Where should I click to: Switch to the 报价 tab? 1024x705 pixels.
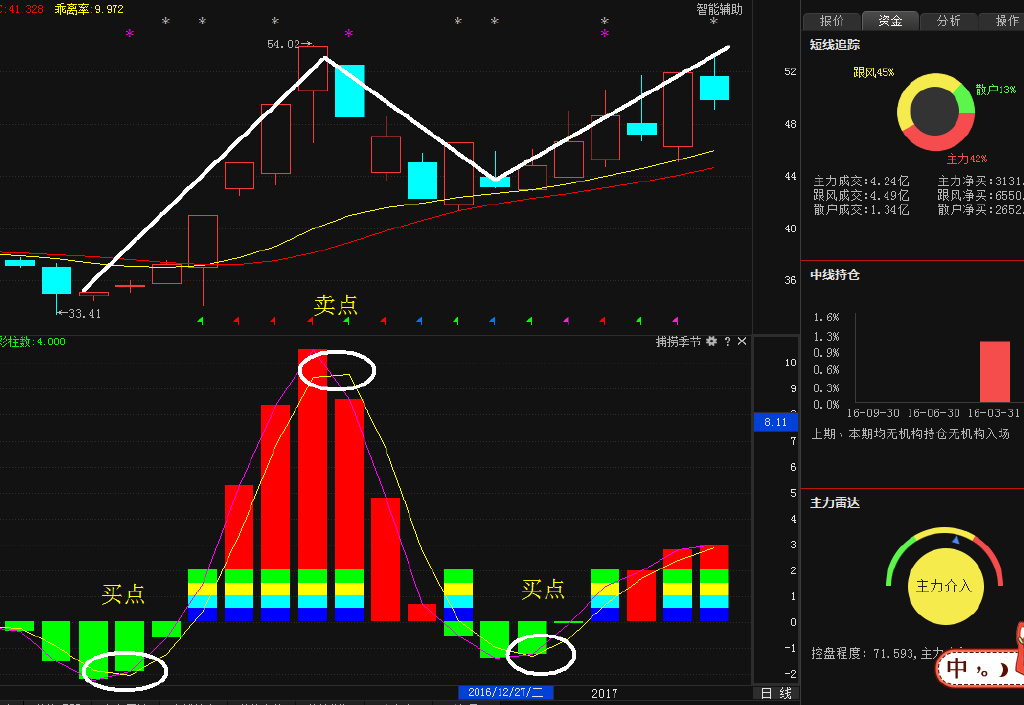(x=831, y=20)
